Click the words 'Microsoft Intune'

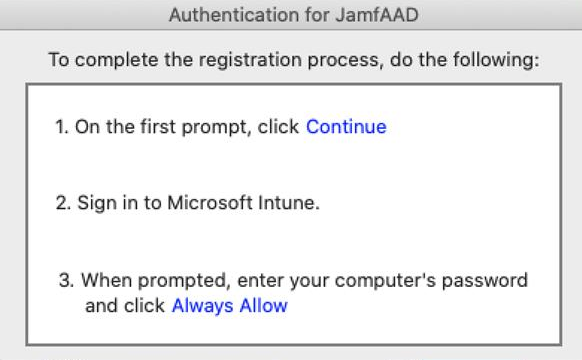click(x=243, y=203)
